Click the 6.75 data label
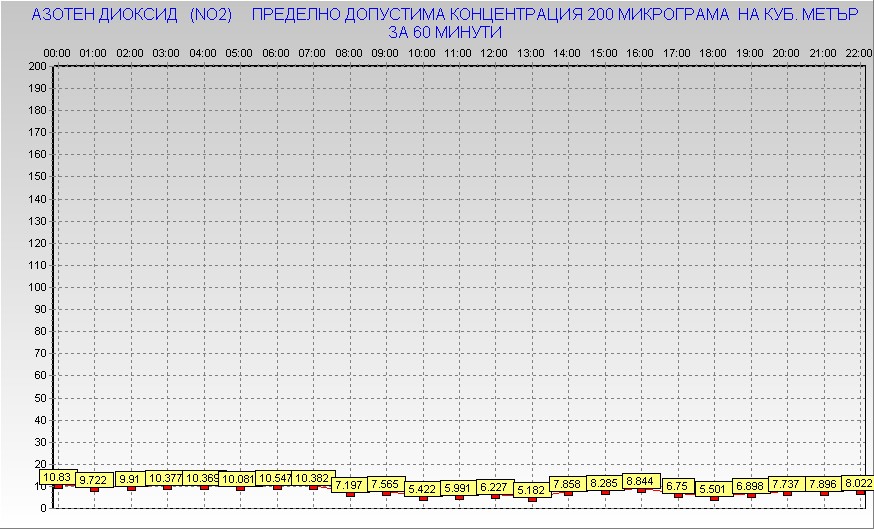 point(677,486)
